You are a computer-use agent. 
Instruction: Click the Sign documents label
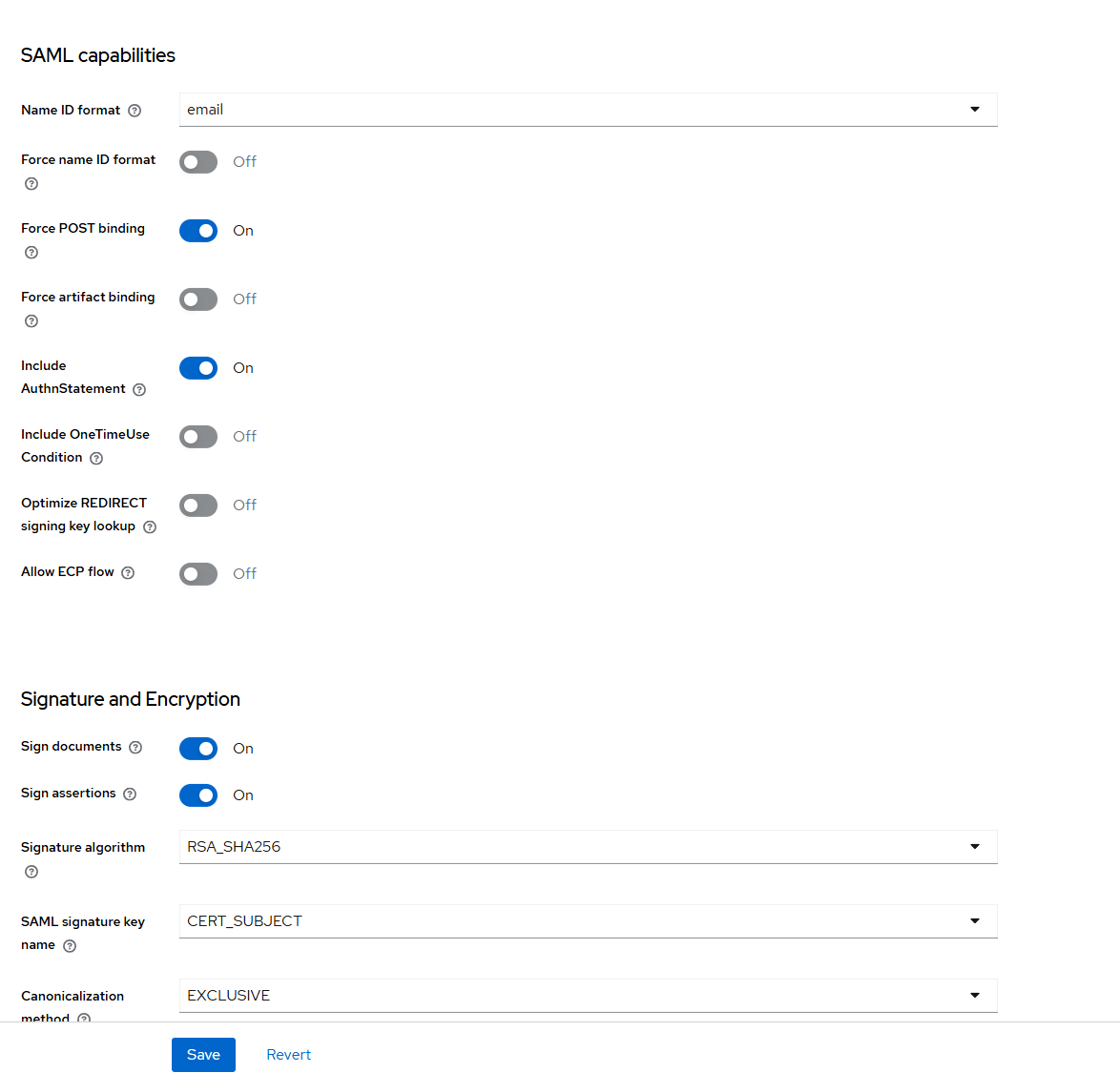point(72,746)
